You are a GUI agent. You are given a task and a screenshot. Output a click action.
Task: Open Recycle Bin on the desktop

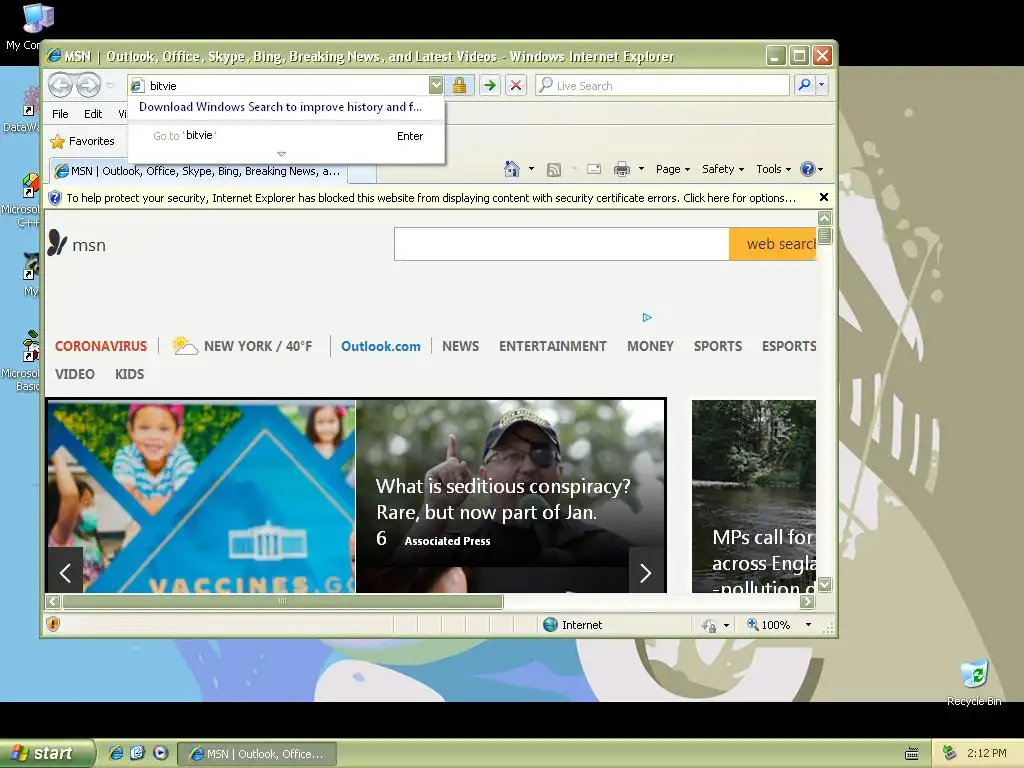click(x=974, y=683)
